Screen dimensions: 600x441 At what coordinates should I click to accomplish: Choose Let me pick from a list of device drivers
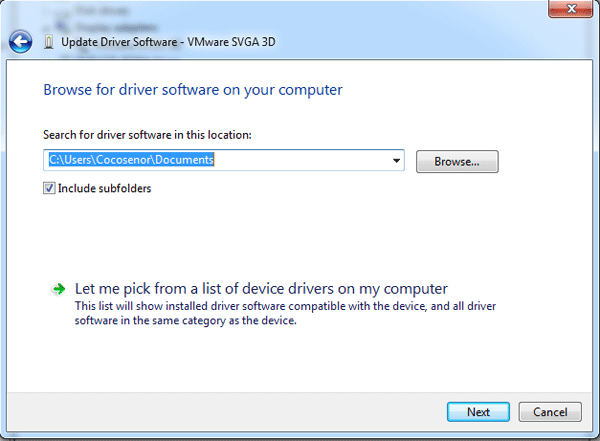261,289
